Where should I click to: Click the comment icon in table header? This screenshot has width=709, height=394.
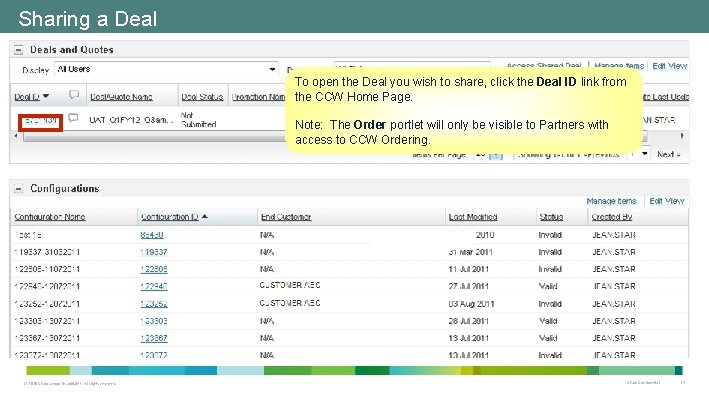click(74, 94)
